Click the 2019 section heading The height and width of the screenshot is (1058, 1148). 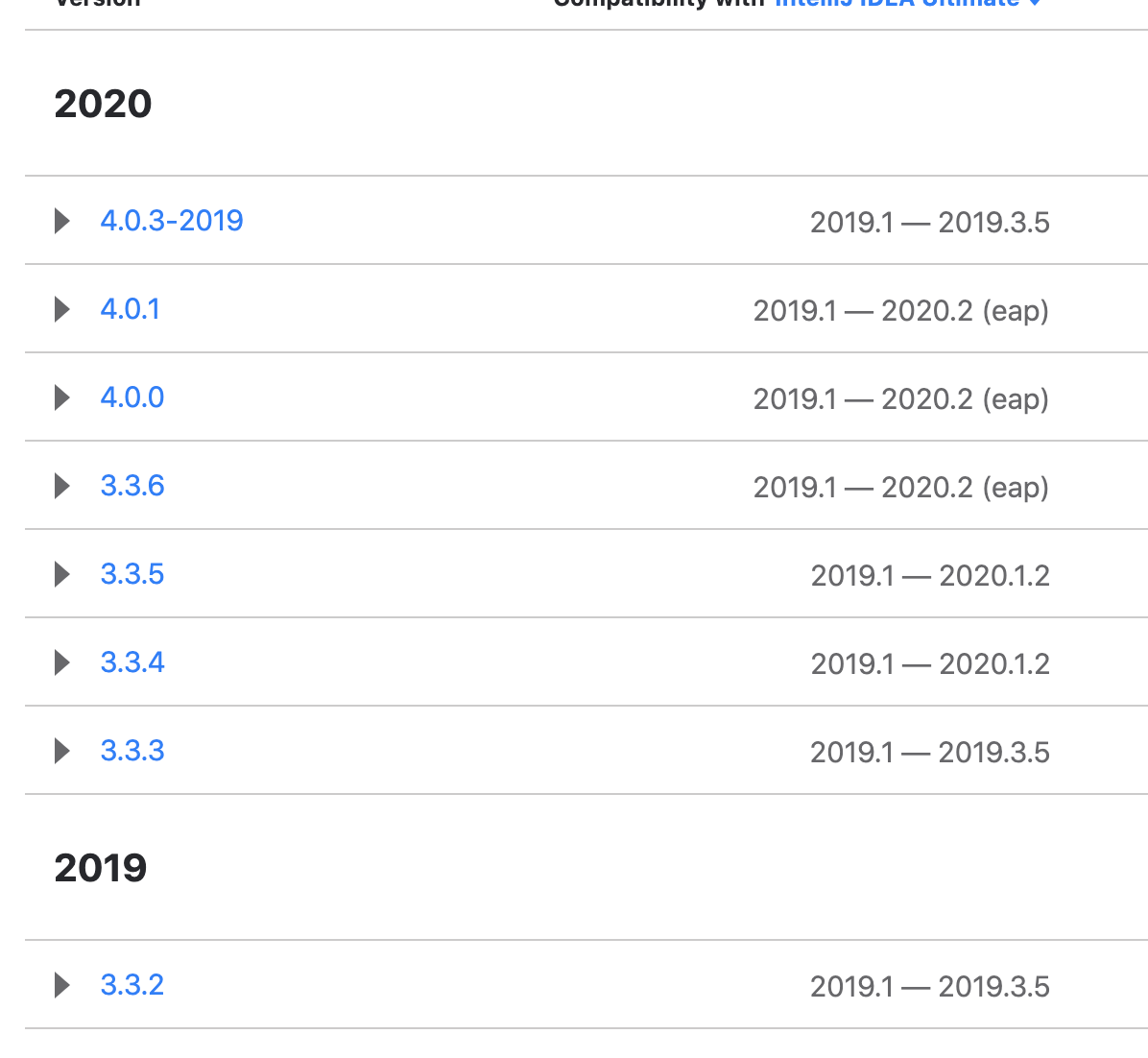(x=101, y=867)
